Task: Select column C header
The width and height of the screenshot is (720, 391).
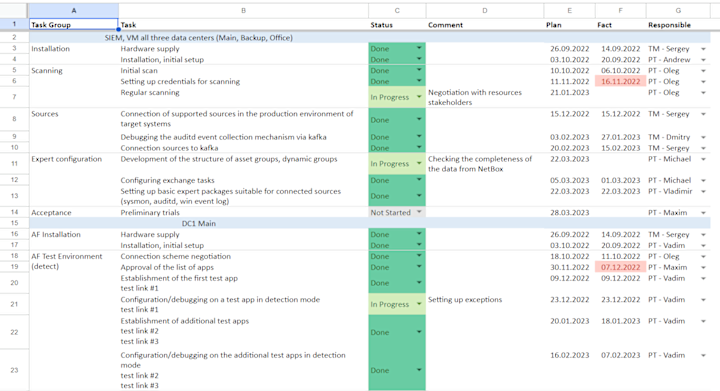Action: tap(397, 11)
